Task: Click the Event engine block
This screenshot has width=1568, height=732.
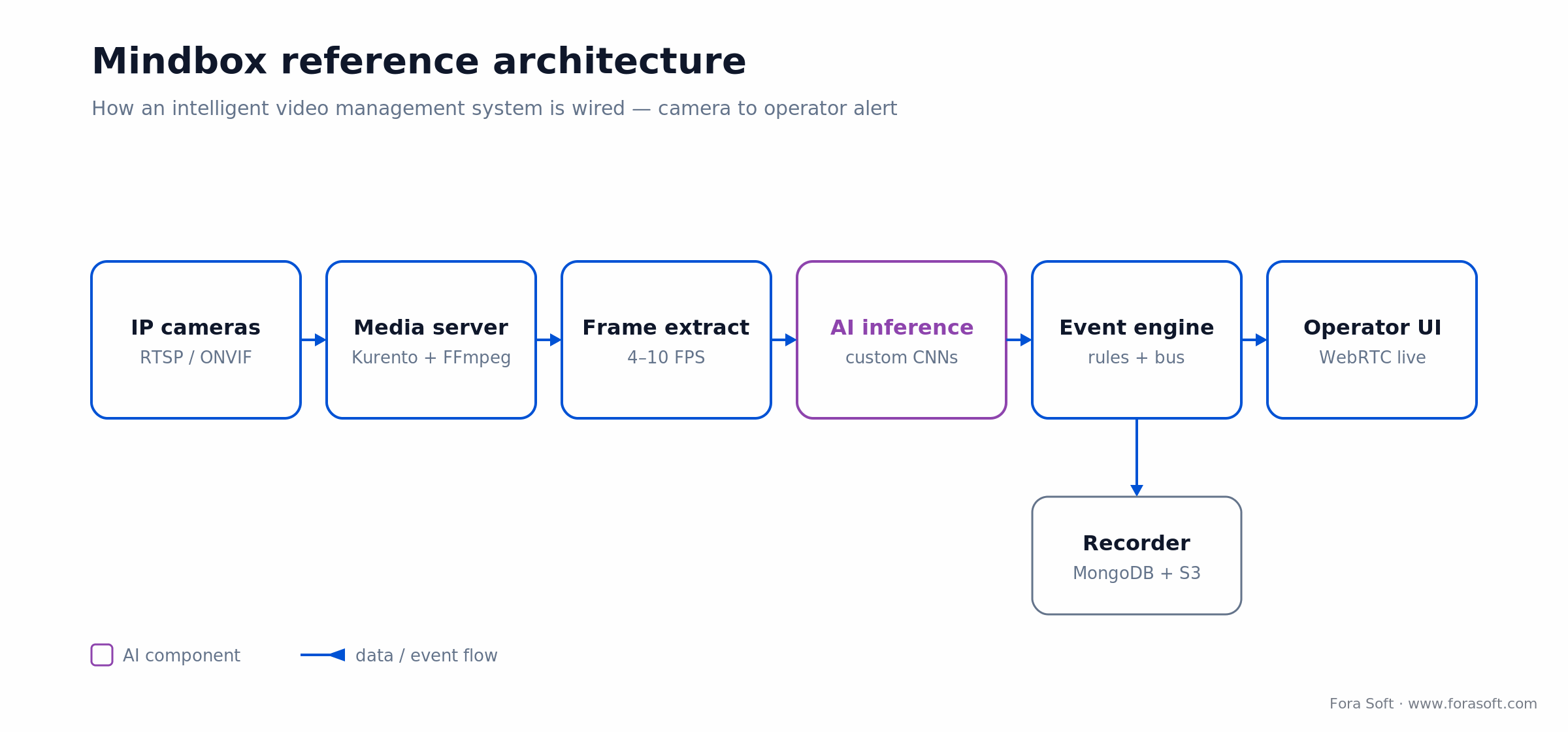Action: pyautogui.click(x=1137, y=340)
